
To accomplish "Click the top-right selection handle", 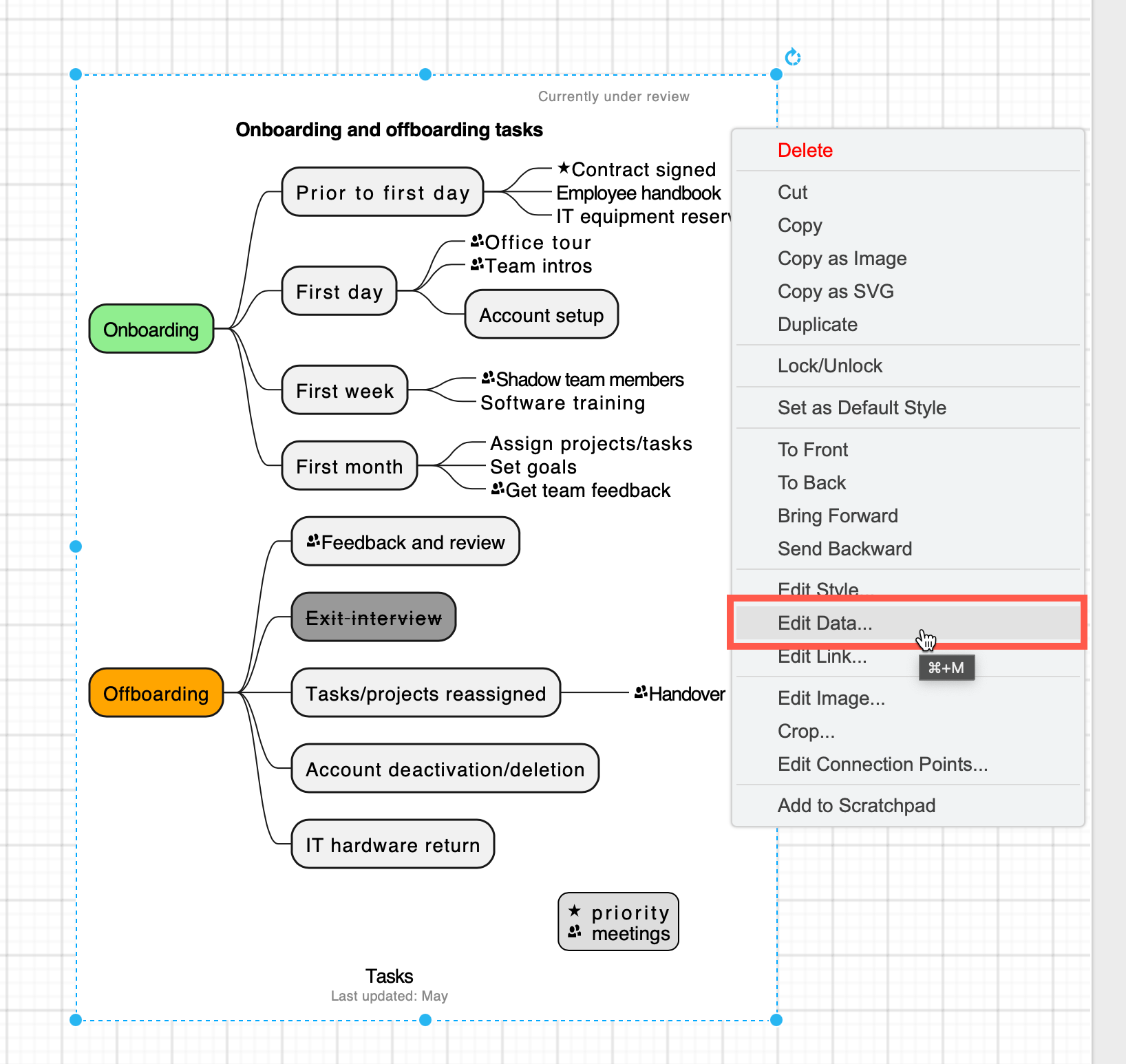I will click(776, 74).
